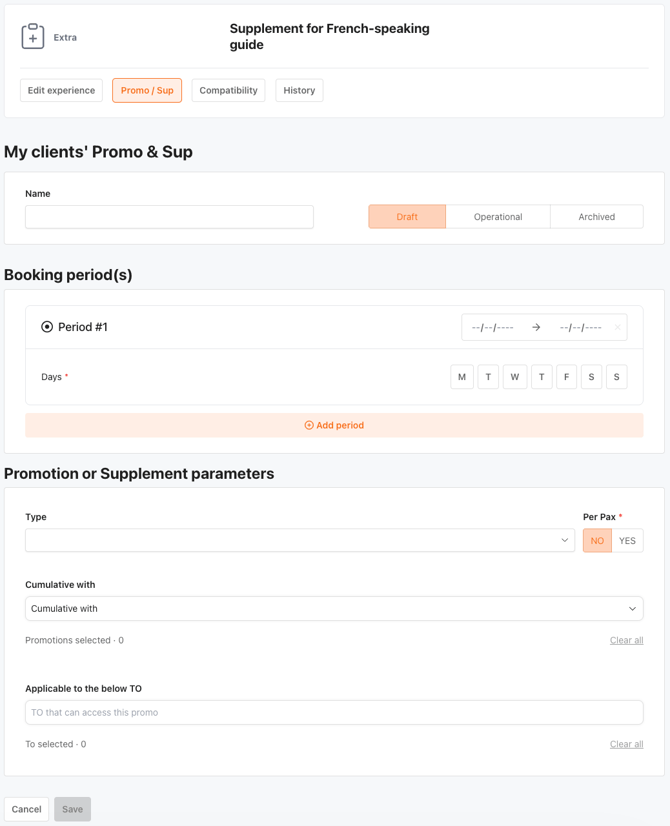Click the Cancel button
Viewport: 670px width, 826px height.
tap(27, 809)
